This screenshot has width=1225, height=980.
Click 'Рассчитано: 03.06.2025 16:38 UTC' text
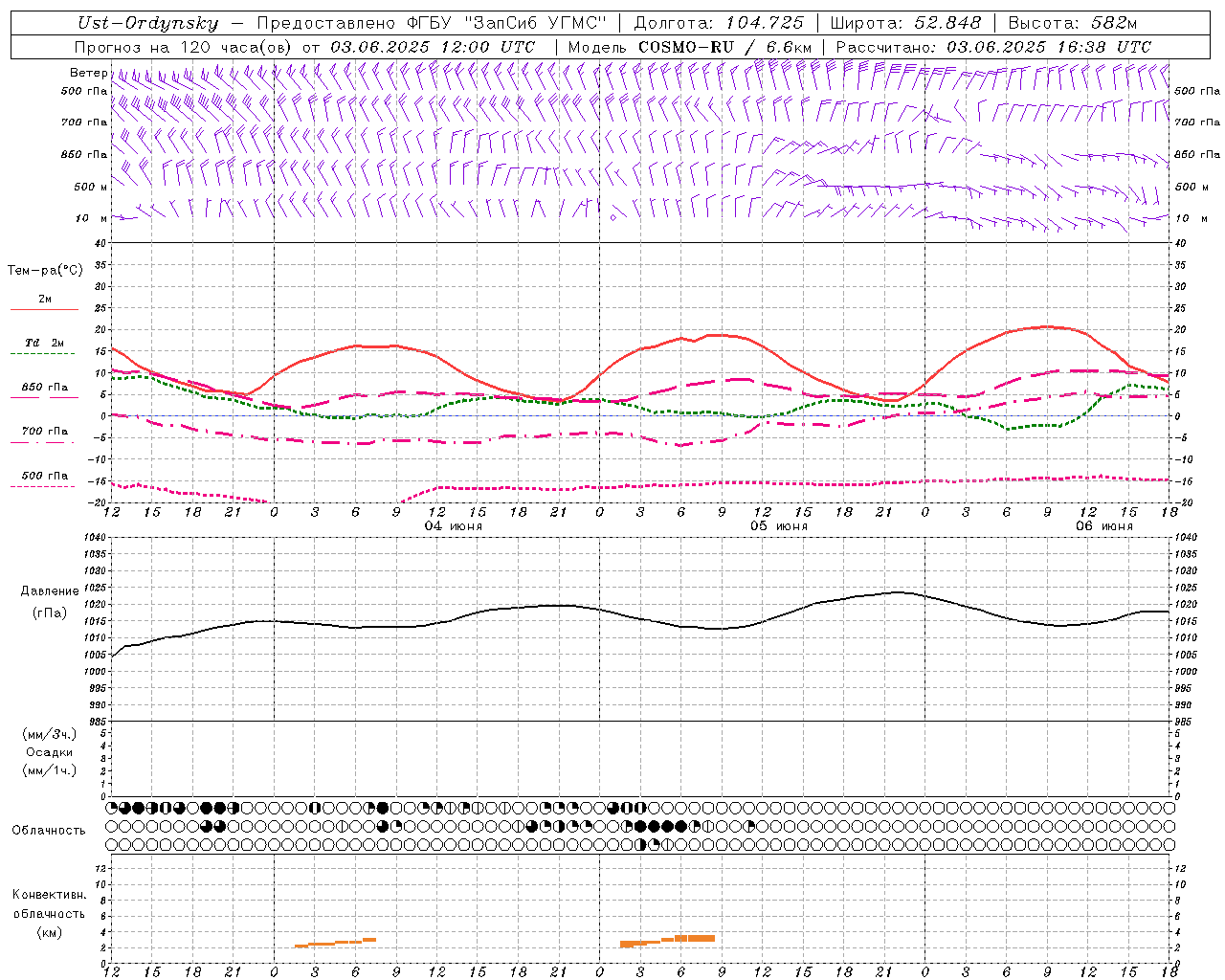pos(993,47)
